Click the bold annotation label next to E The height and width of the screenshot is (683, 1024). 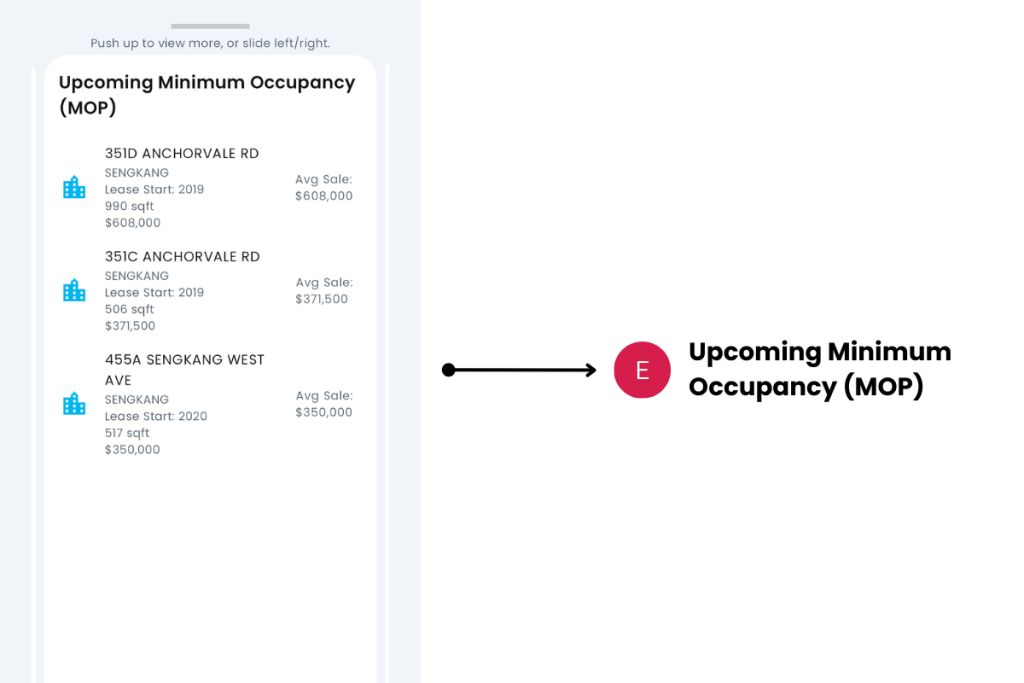click(x=820, y=369)
